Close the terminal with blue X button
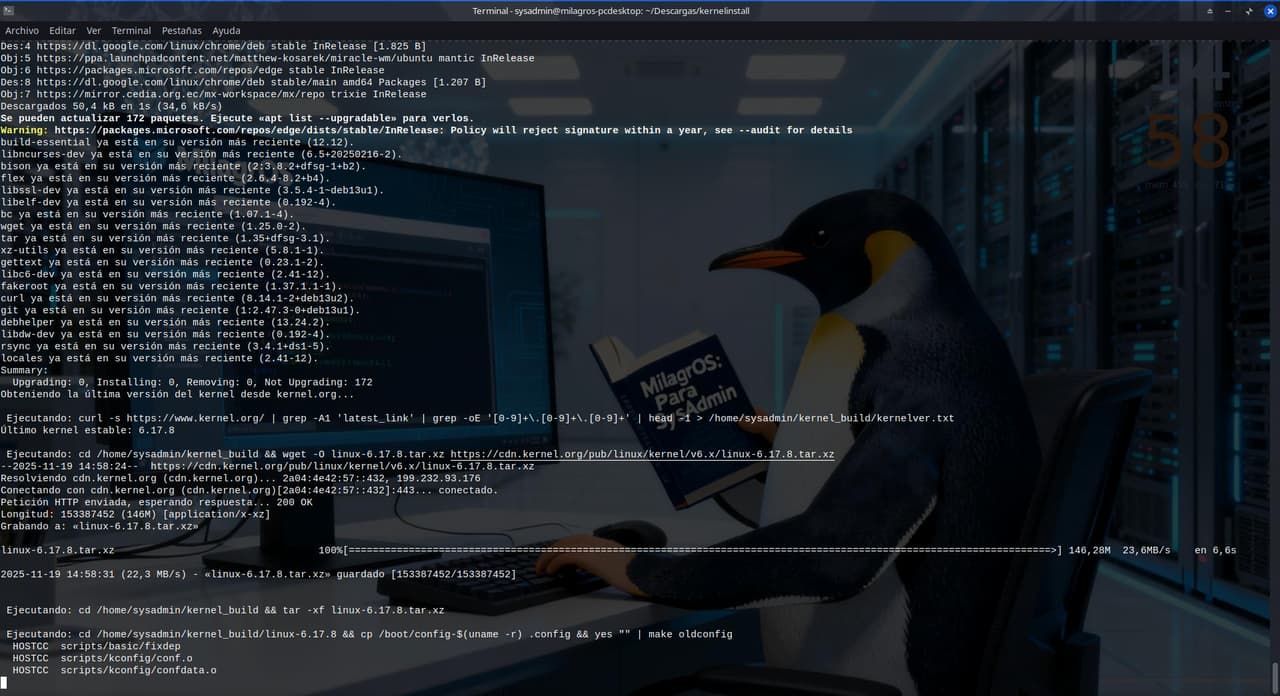 (1270, 10)
